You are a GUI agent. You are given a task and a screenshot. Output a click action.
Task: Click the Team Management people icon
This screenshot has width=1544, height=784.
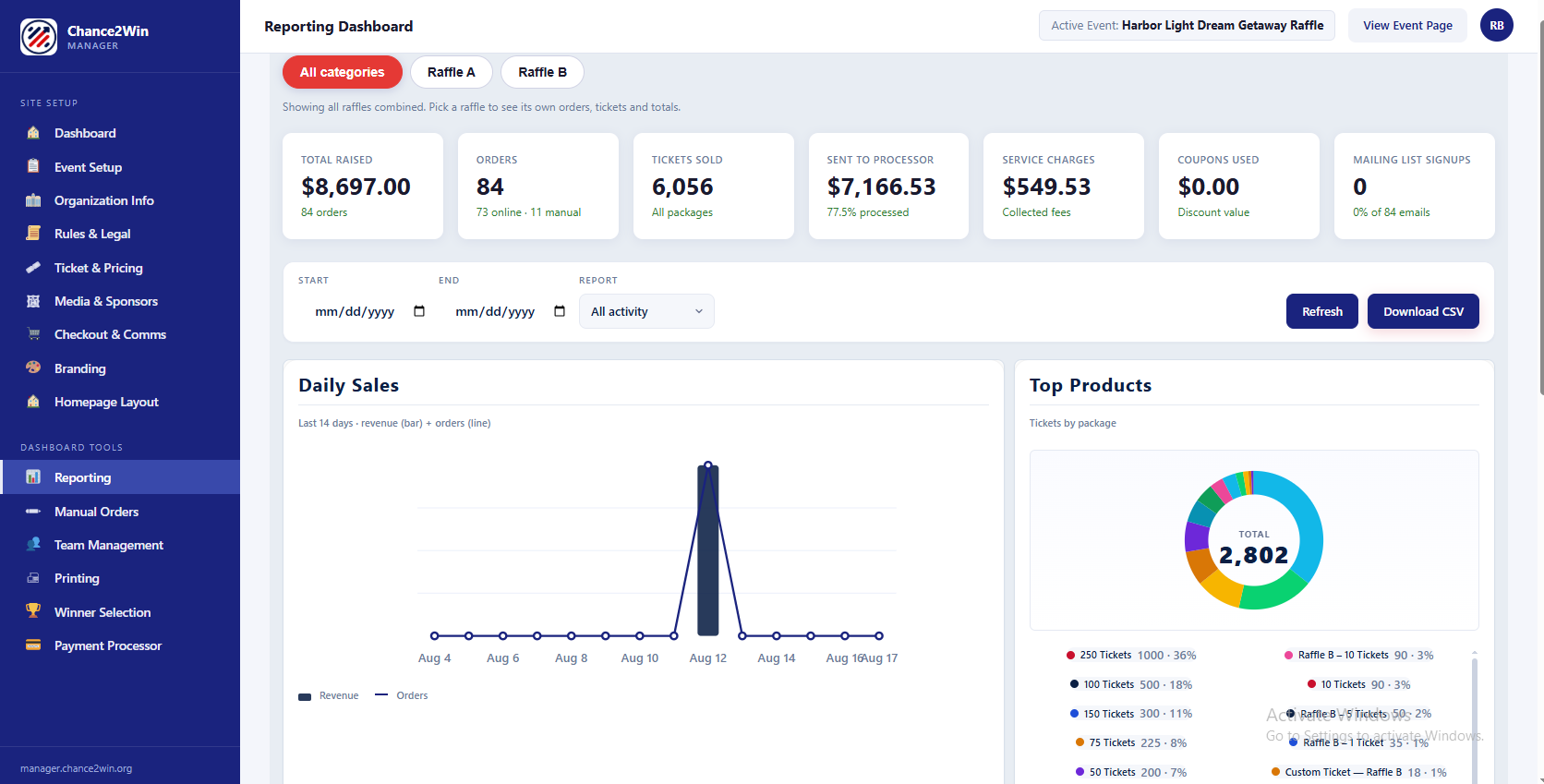[x=33, y=545]
